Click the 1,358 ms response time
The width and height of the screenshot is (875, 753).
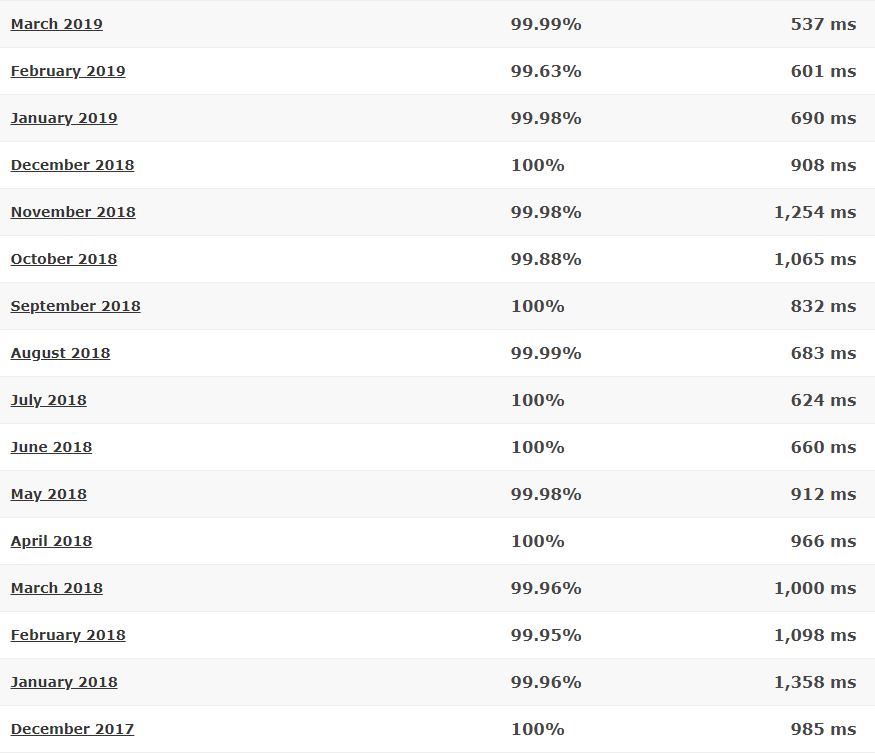815,682
